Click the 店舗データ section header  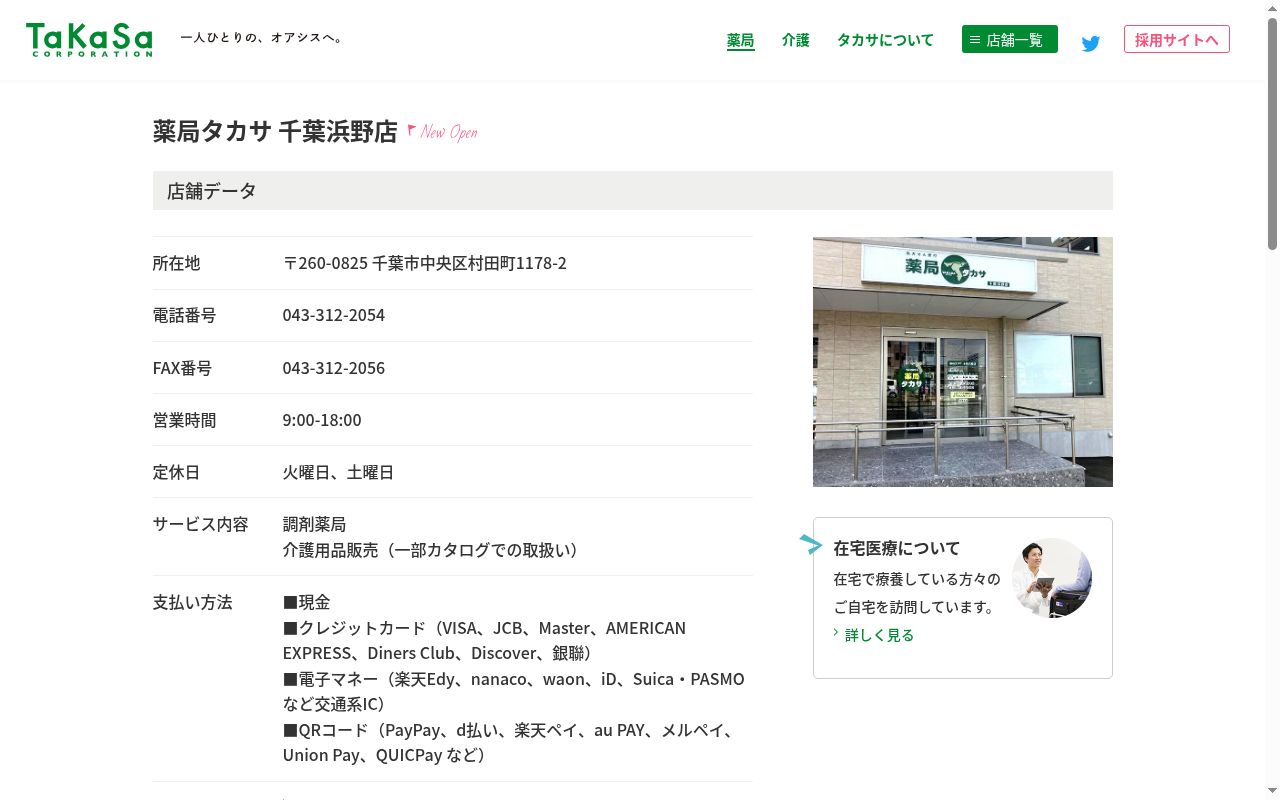point(633,190)
